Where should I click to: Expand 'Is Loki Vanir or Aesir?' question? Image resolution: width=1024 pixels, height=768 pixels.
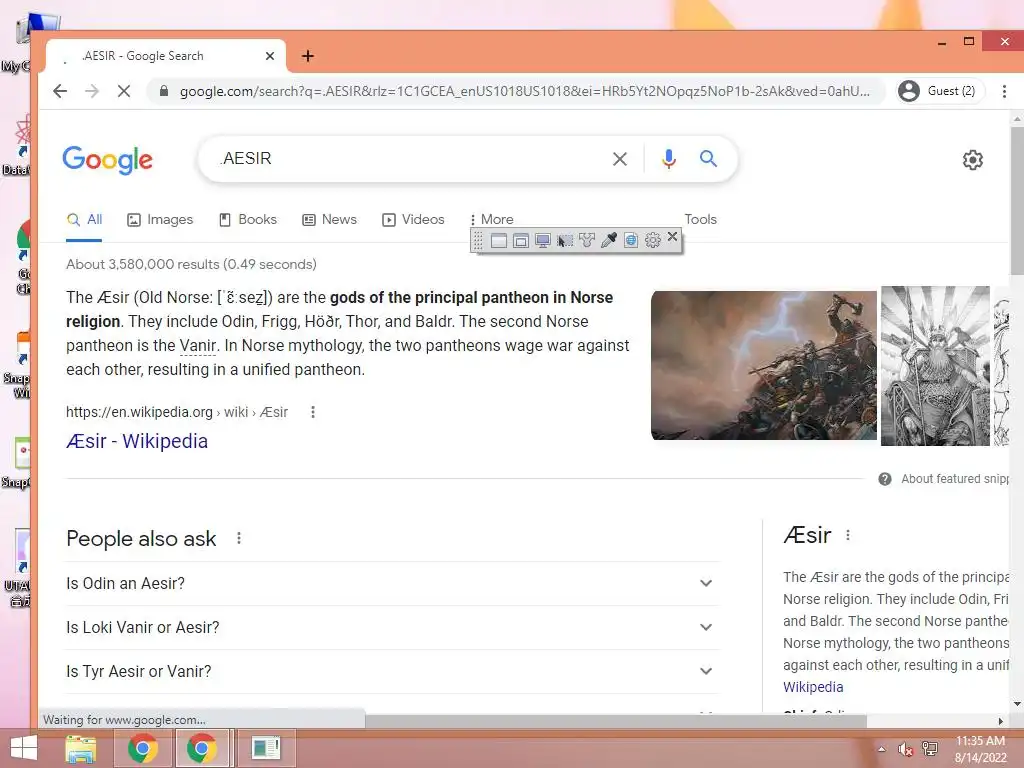click(392, 628)
